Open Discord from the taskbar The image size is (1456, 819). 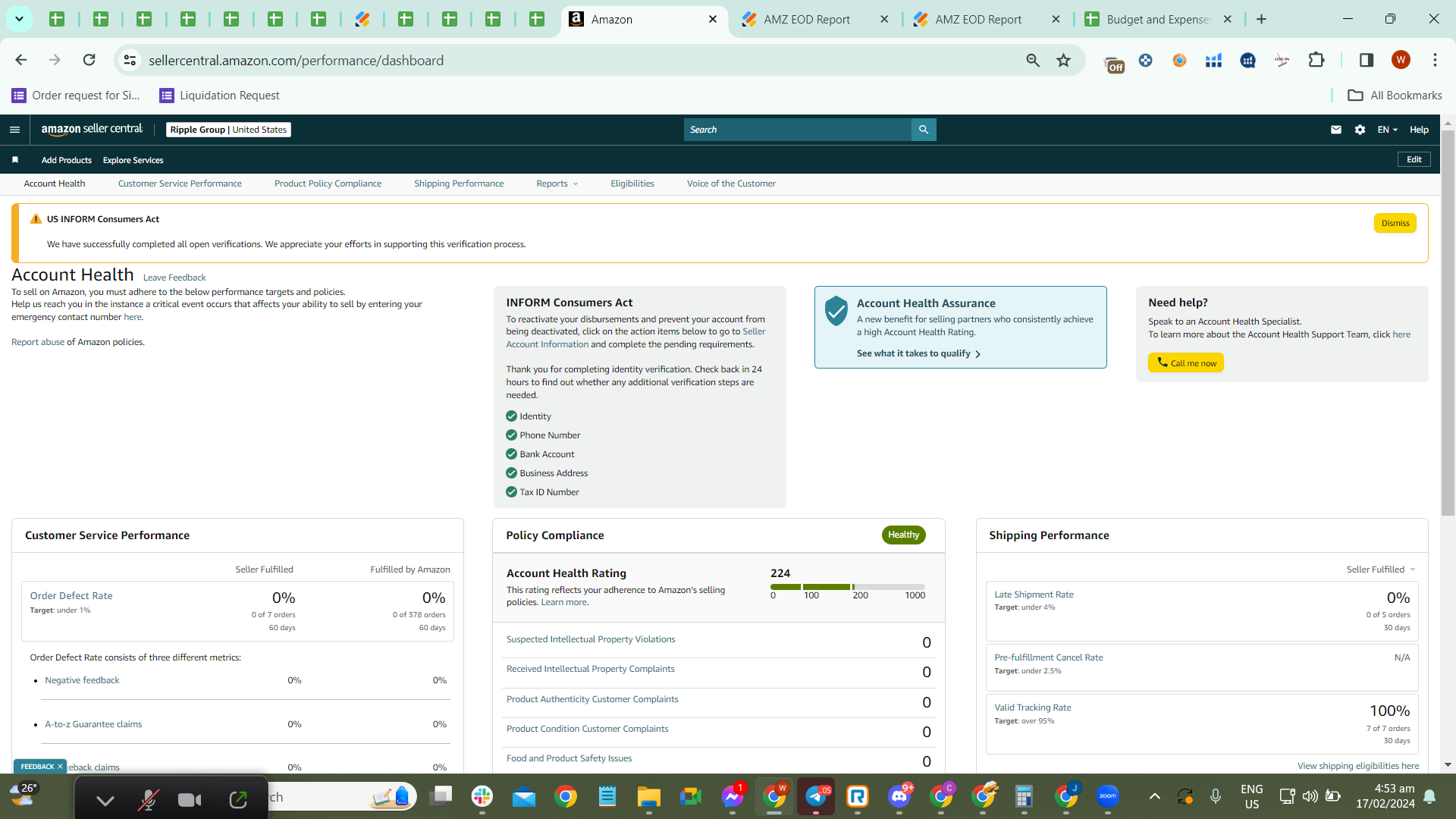tap(899, 797)
